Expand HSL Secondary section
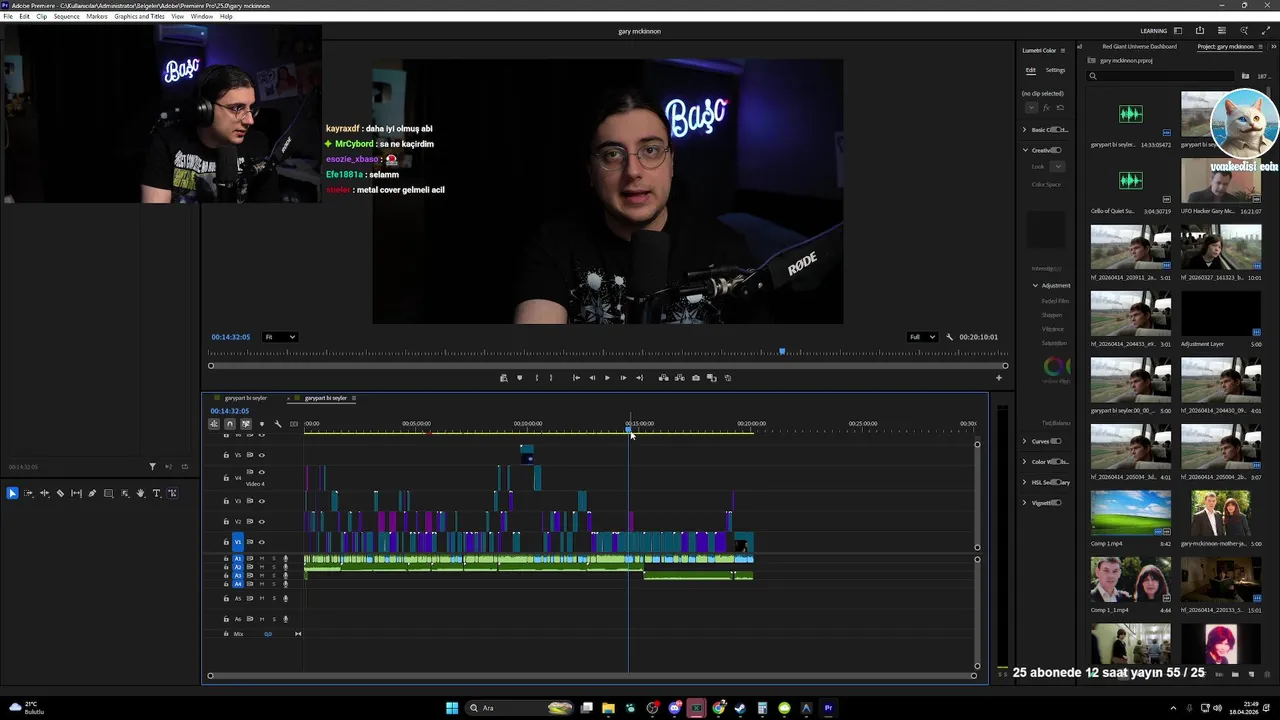 pyautogui.click(x=1024, y=482)
